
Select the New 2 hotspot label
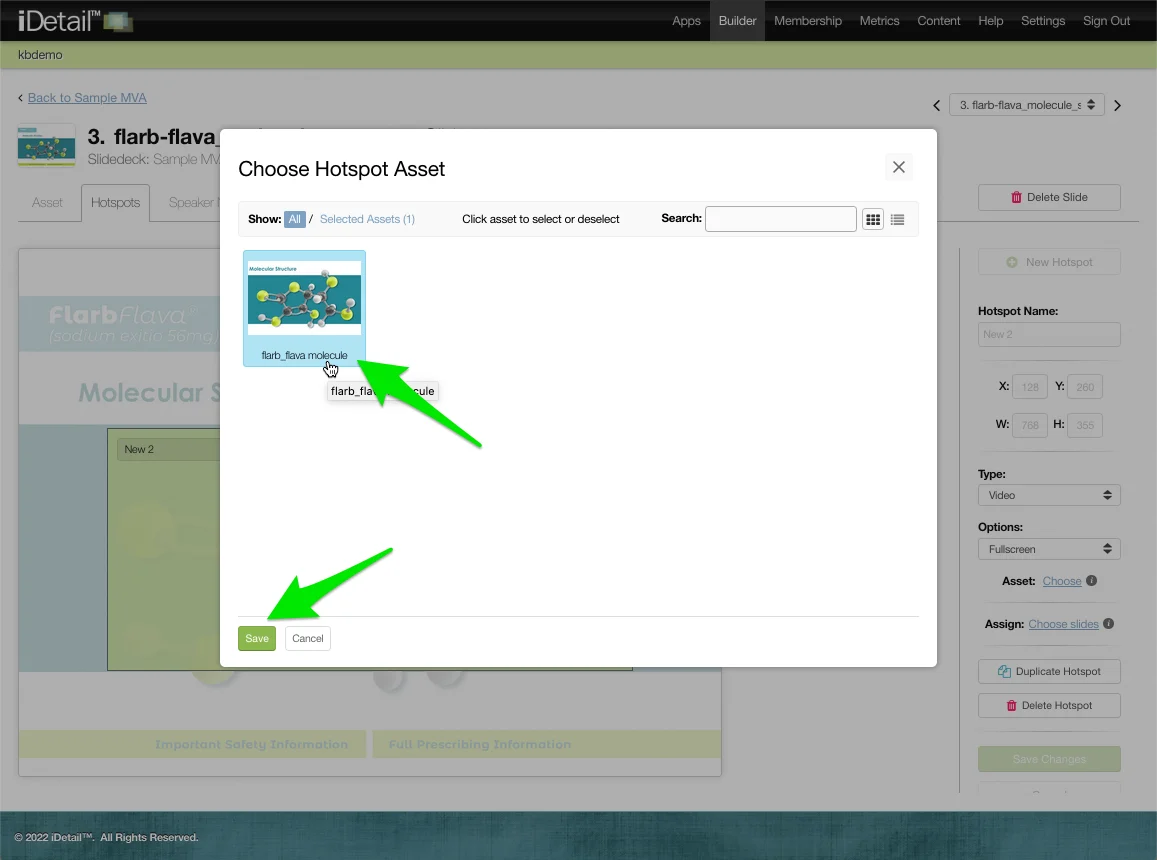[x=168, y=449]
